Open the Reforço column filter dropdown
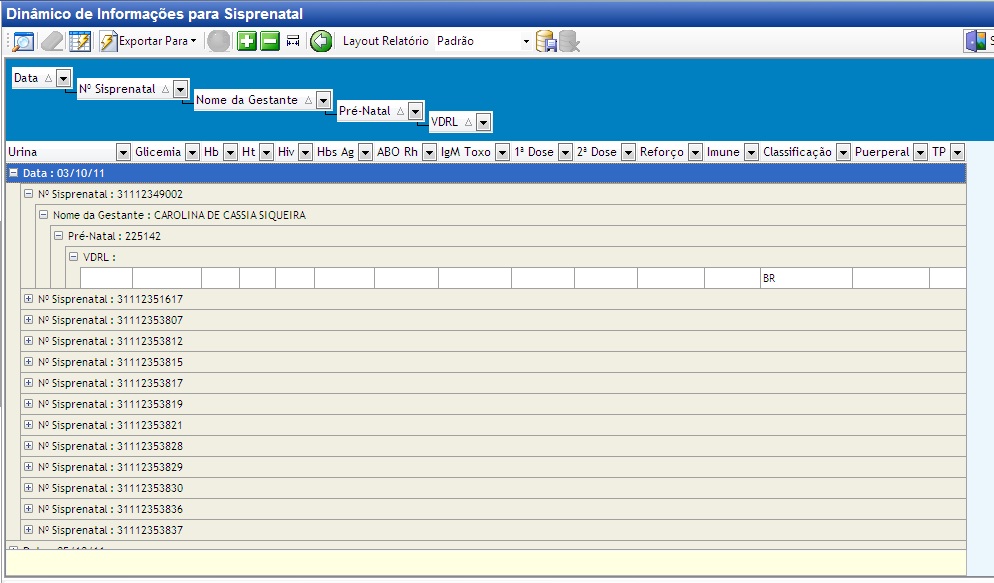994x583 pixels. pyautogui.click(x=695, y=152)
